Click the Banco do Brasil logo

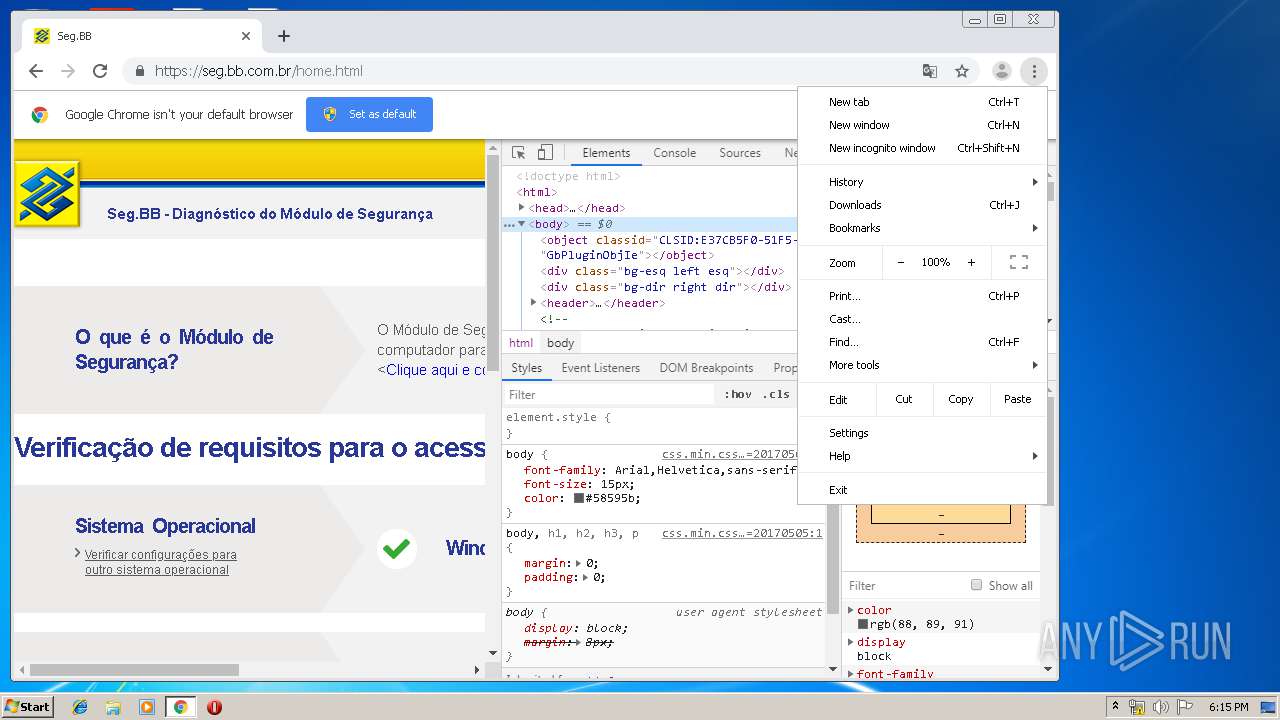46,194
